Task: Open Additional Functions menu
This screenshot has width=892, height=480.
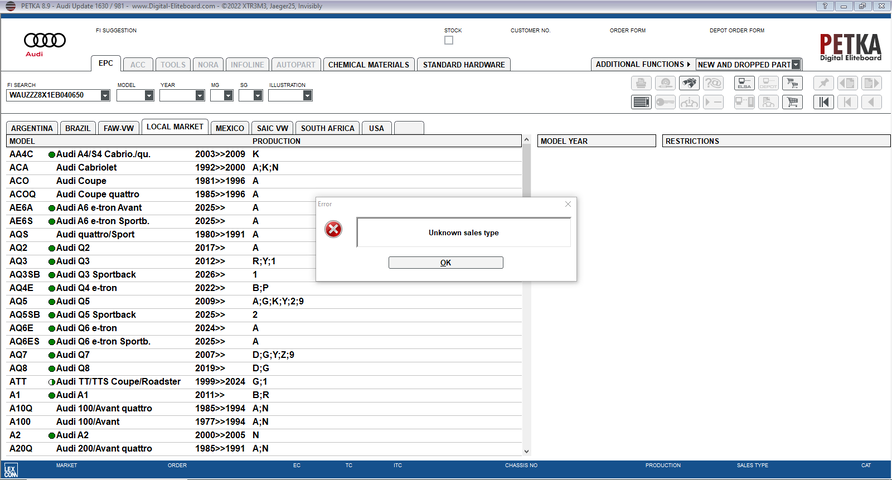Action: click(642, 64)
